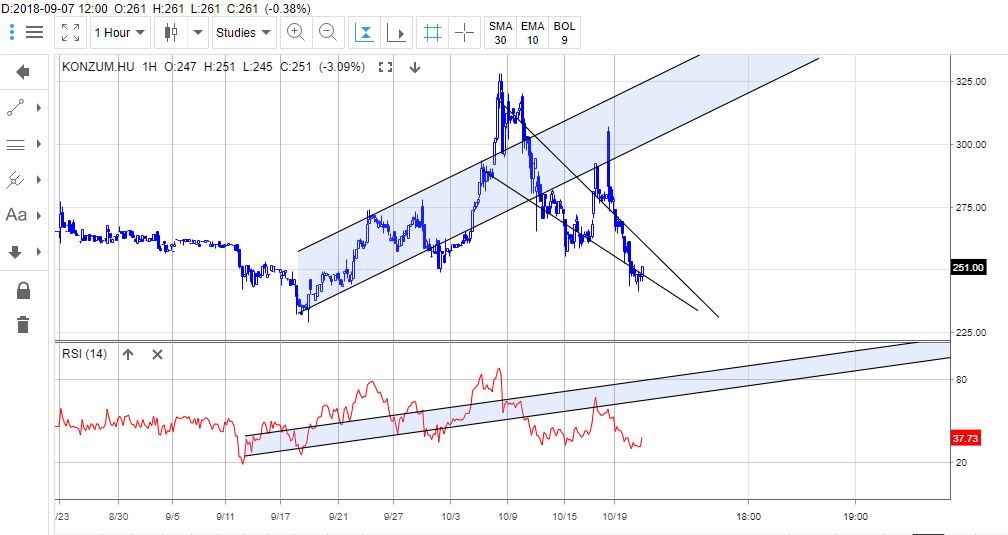Click the 325.00 price axis label
The height and width of the screenshot is (535, 1008).
[x=971, y=82]
